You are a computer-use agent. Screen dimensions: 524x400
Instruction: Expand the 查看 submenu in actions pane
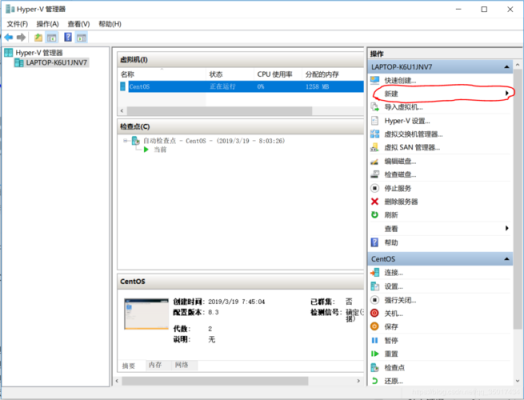[x=441, y=229]
